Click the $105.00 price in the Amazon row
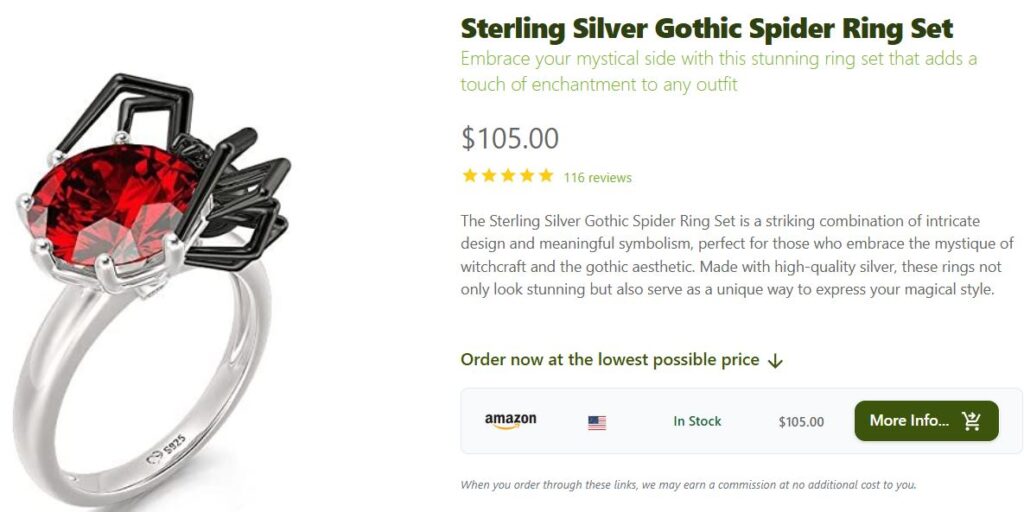The width and height of the screenshot is (1024, 512). coord(801,421)
